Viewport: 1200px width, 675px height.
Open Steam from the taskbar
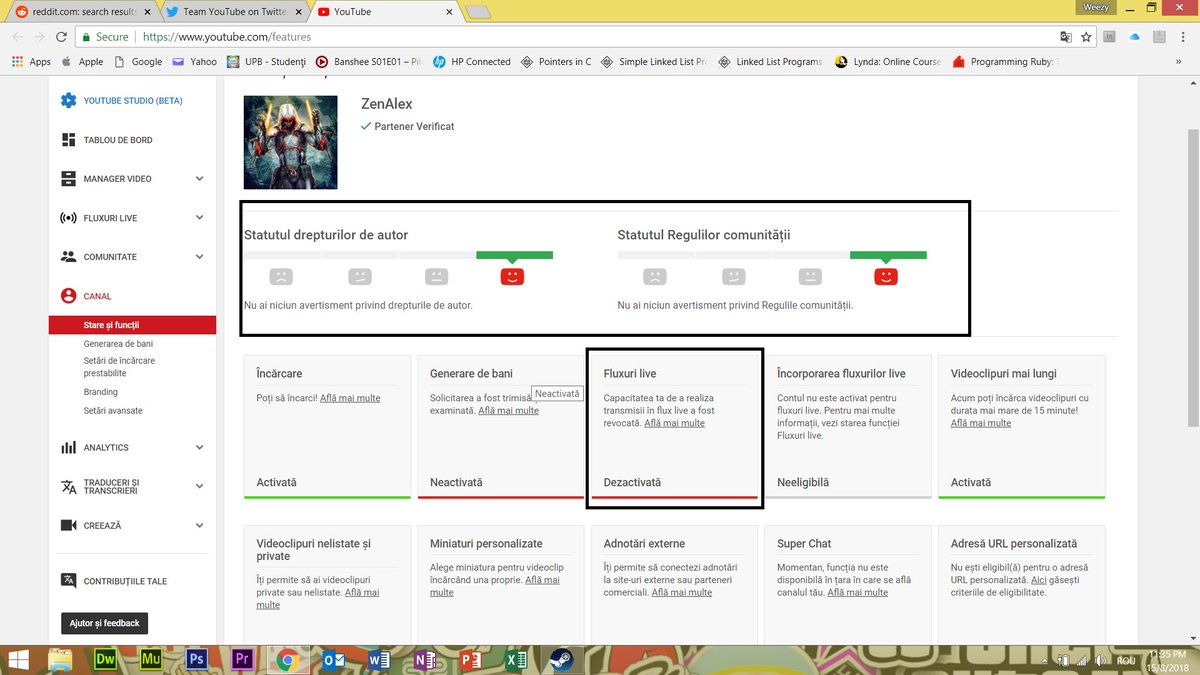[561, 660]
